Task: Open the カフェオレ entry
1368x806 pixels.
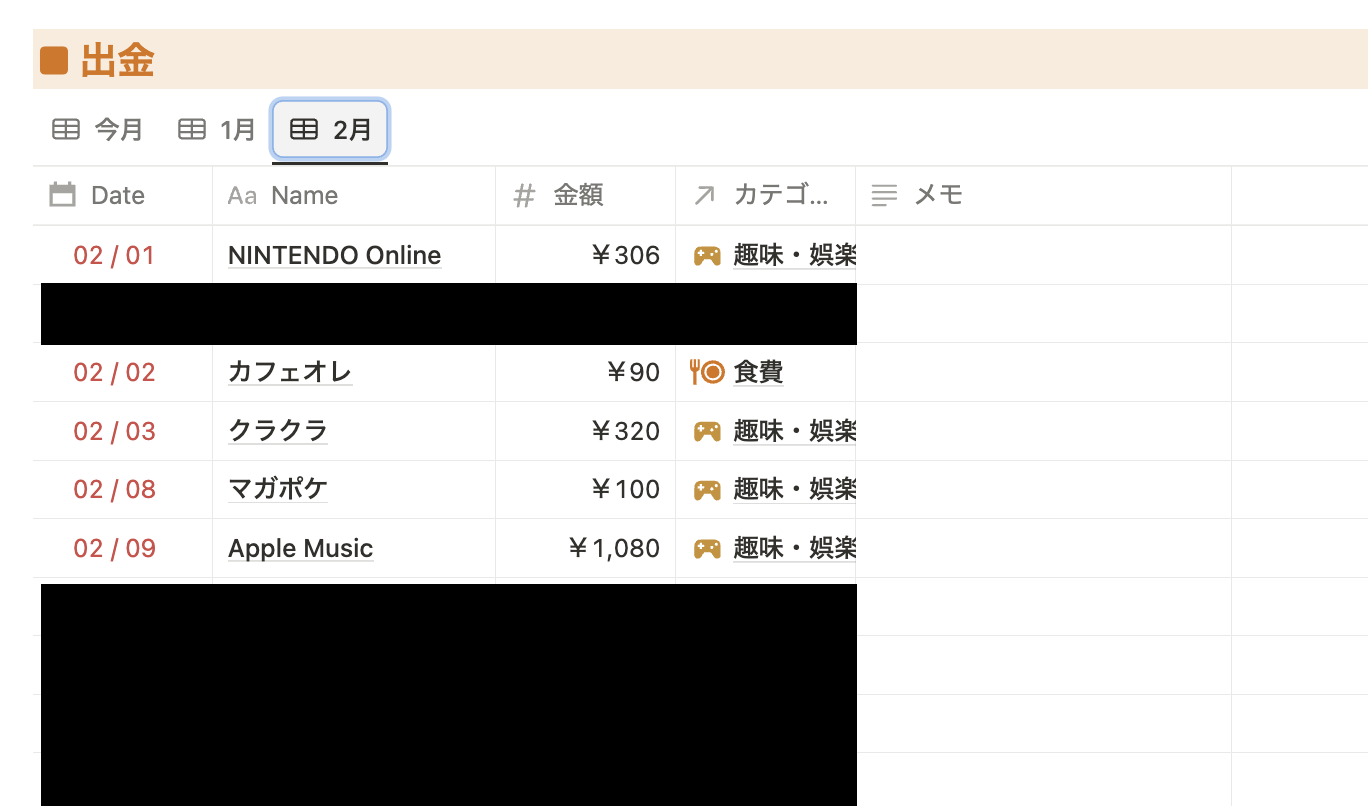Action: point(290,372)
